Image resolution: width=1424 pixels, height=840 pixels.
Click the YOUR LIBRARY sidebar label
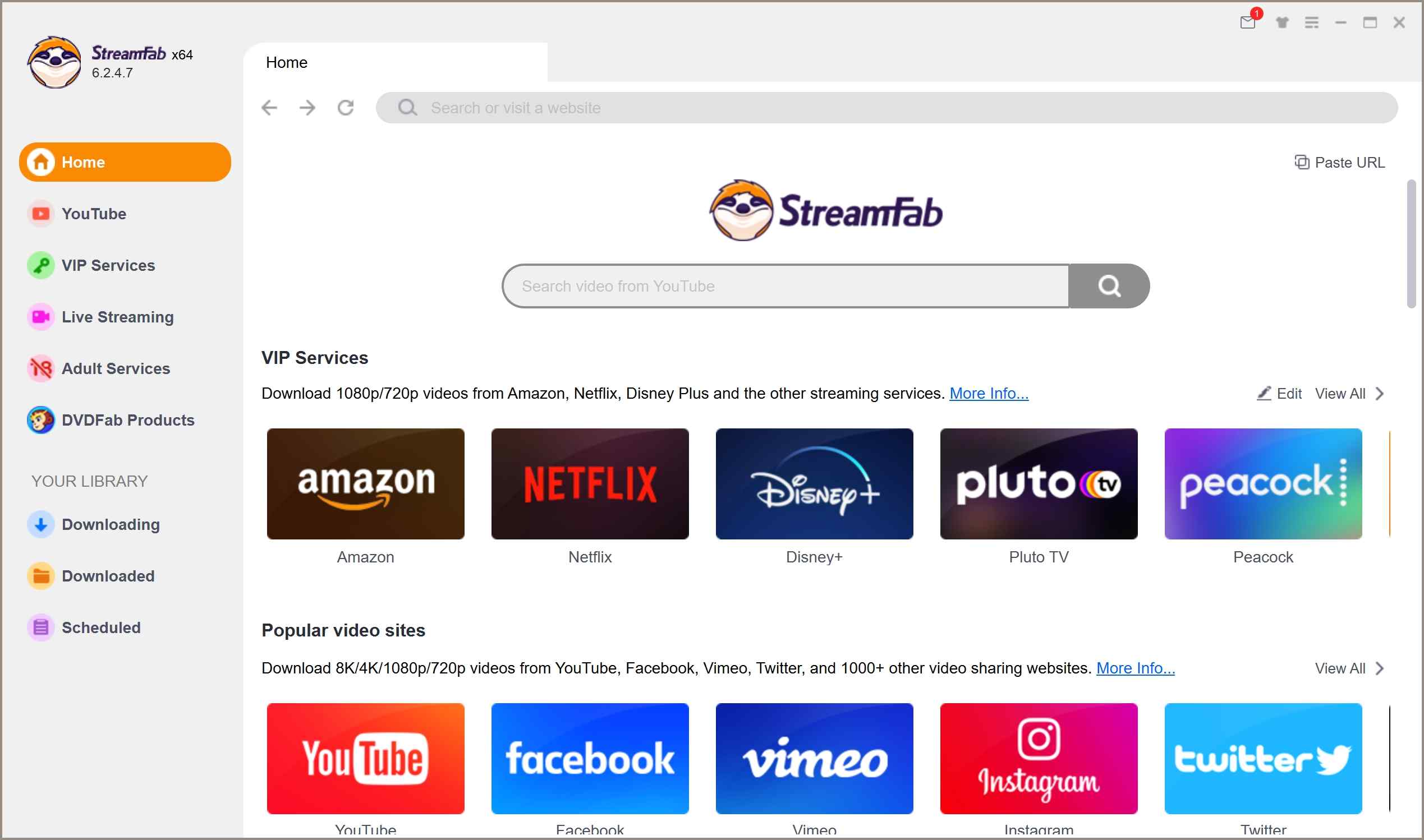[89, 481]
